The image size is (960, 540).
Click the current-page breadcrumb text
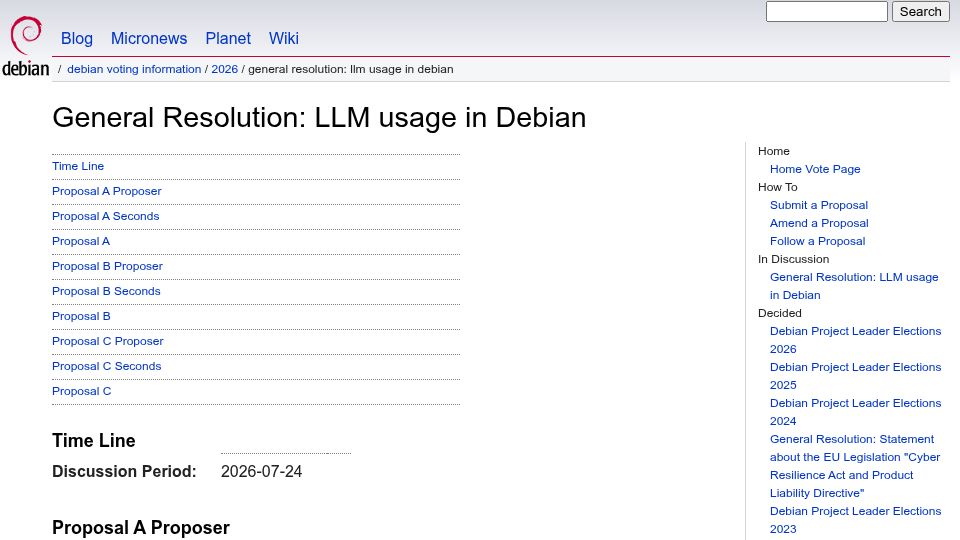click(351, 69)
